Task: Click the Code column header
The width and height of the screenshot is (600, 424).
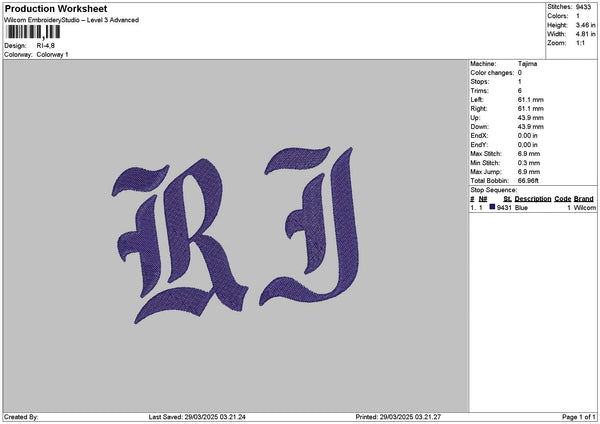Action: [x=562, y=199]
